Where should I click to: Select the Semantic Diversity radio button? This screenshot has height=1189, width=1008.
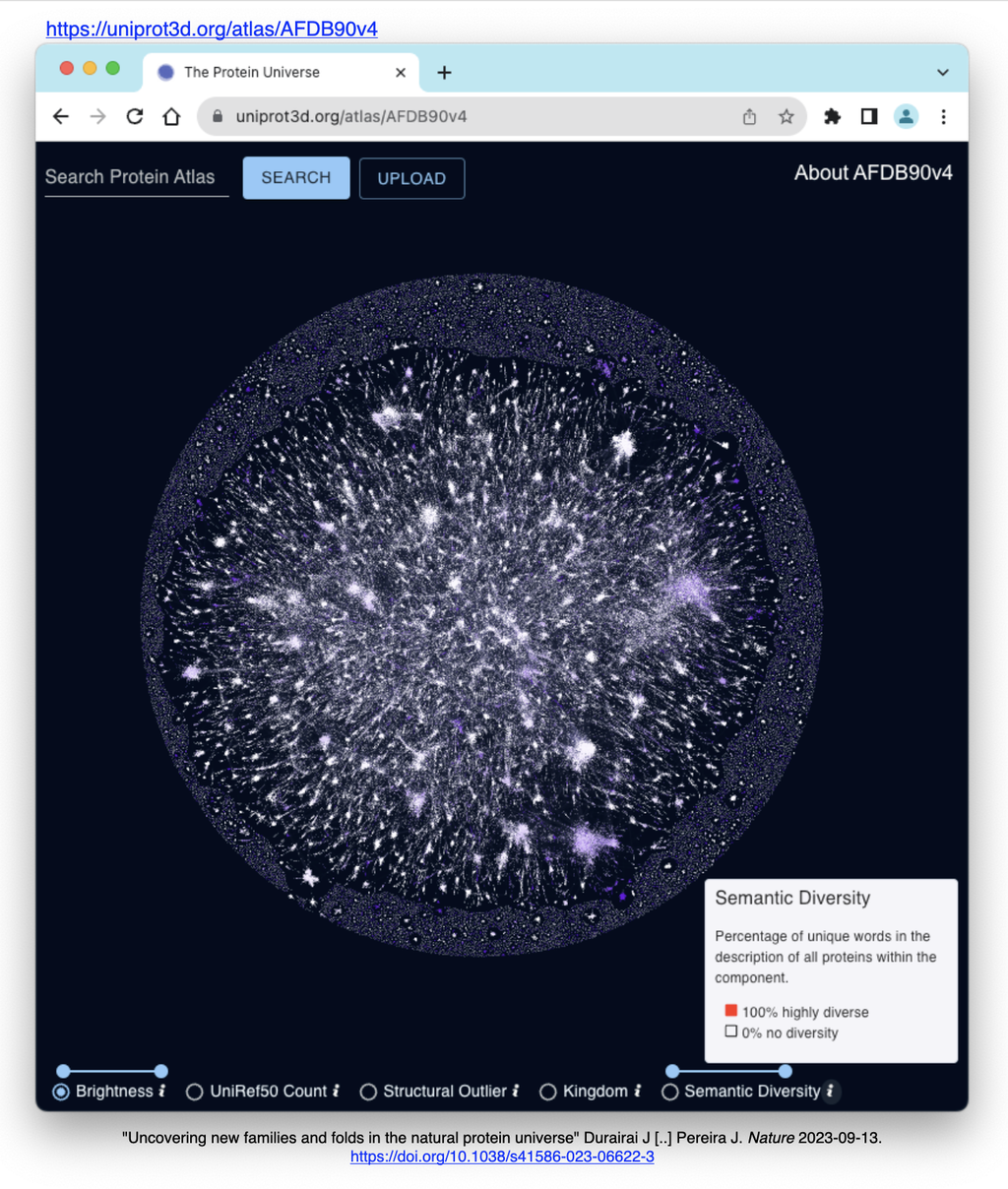[x=669, y=1092]
